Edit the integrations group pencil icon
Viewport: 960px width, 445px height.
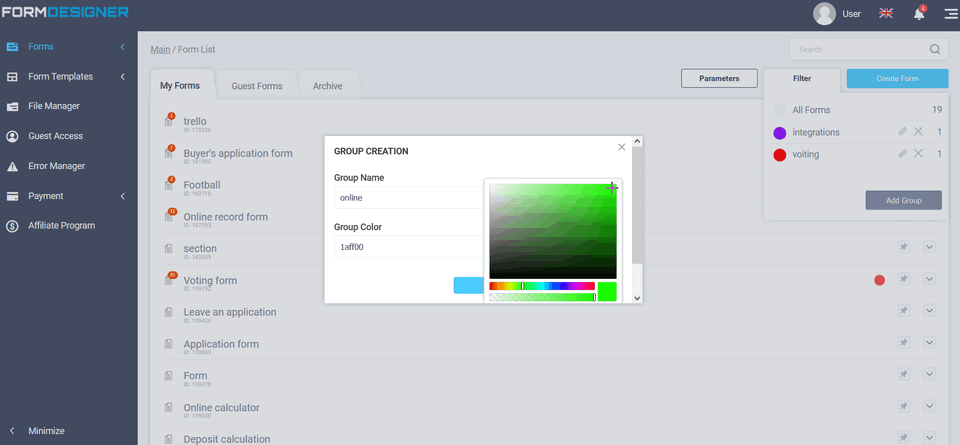pyautogui.click(x=902, y=132)
